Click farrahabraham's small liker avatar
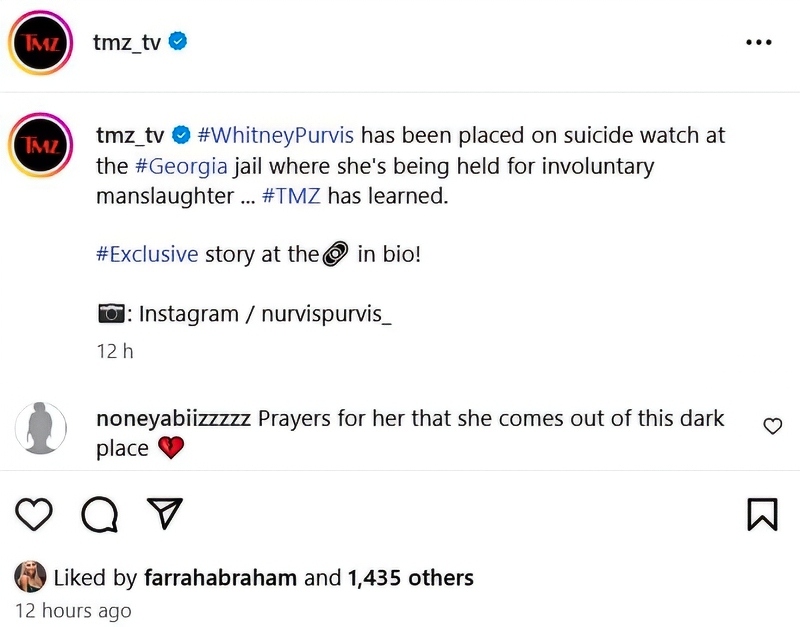 coord(30,577)
